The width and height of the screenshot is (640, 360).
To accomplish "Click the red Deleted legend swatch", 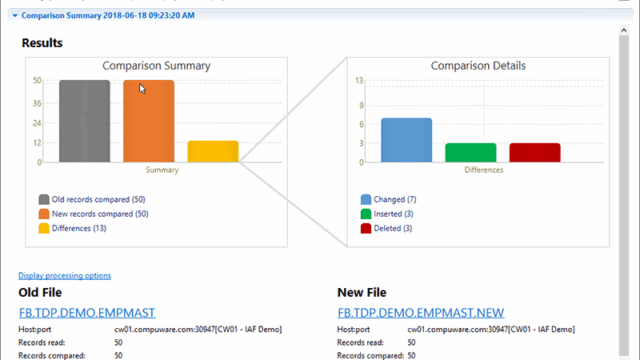I will tap(366, 228).
